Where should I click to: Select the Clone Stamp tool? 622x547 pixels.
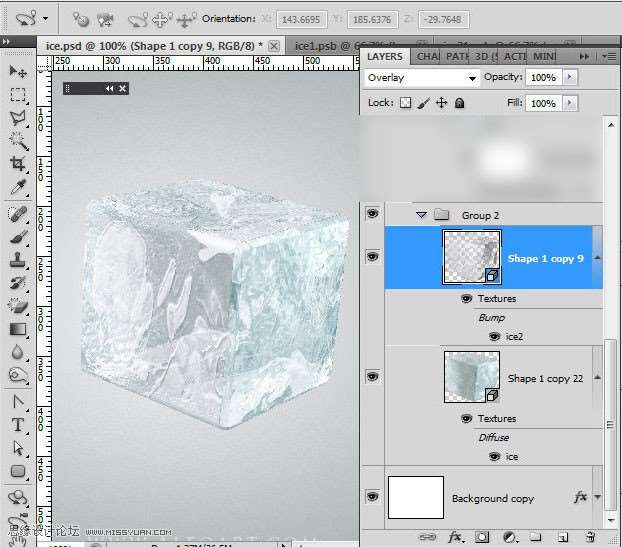17,260
